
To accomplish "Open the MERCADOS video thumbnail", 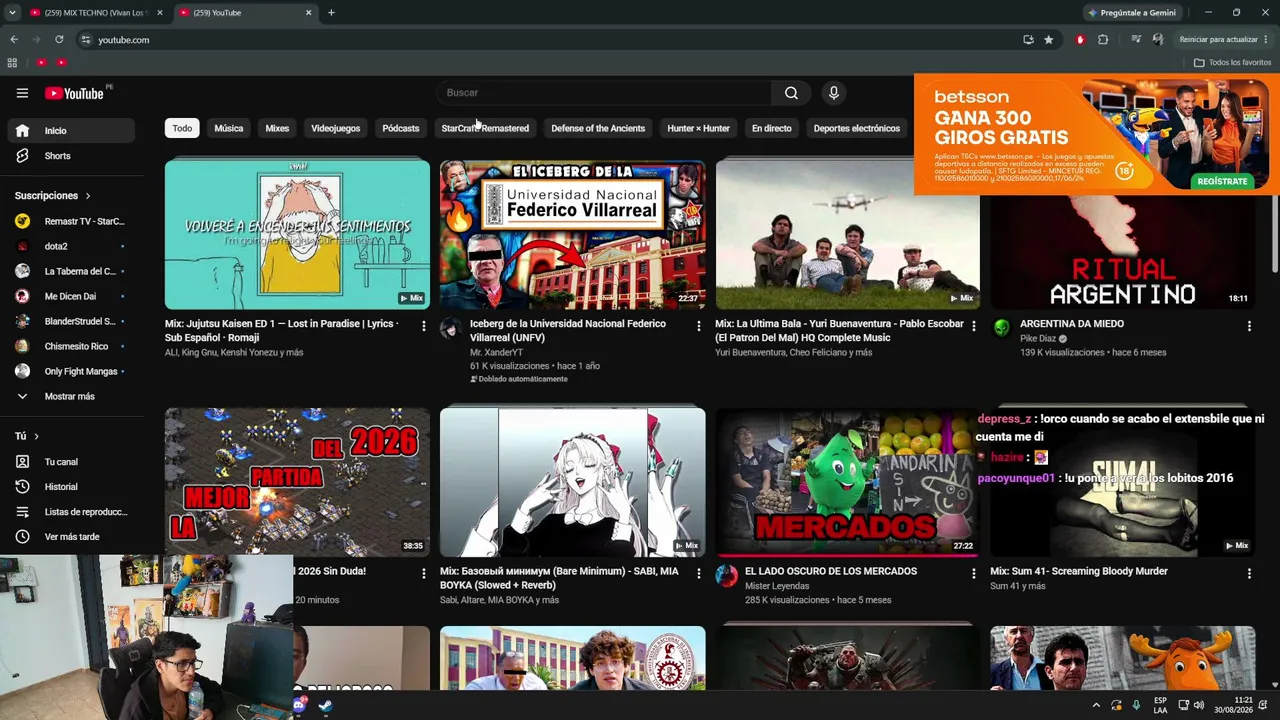I will coord(847,482).
